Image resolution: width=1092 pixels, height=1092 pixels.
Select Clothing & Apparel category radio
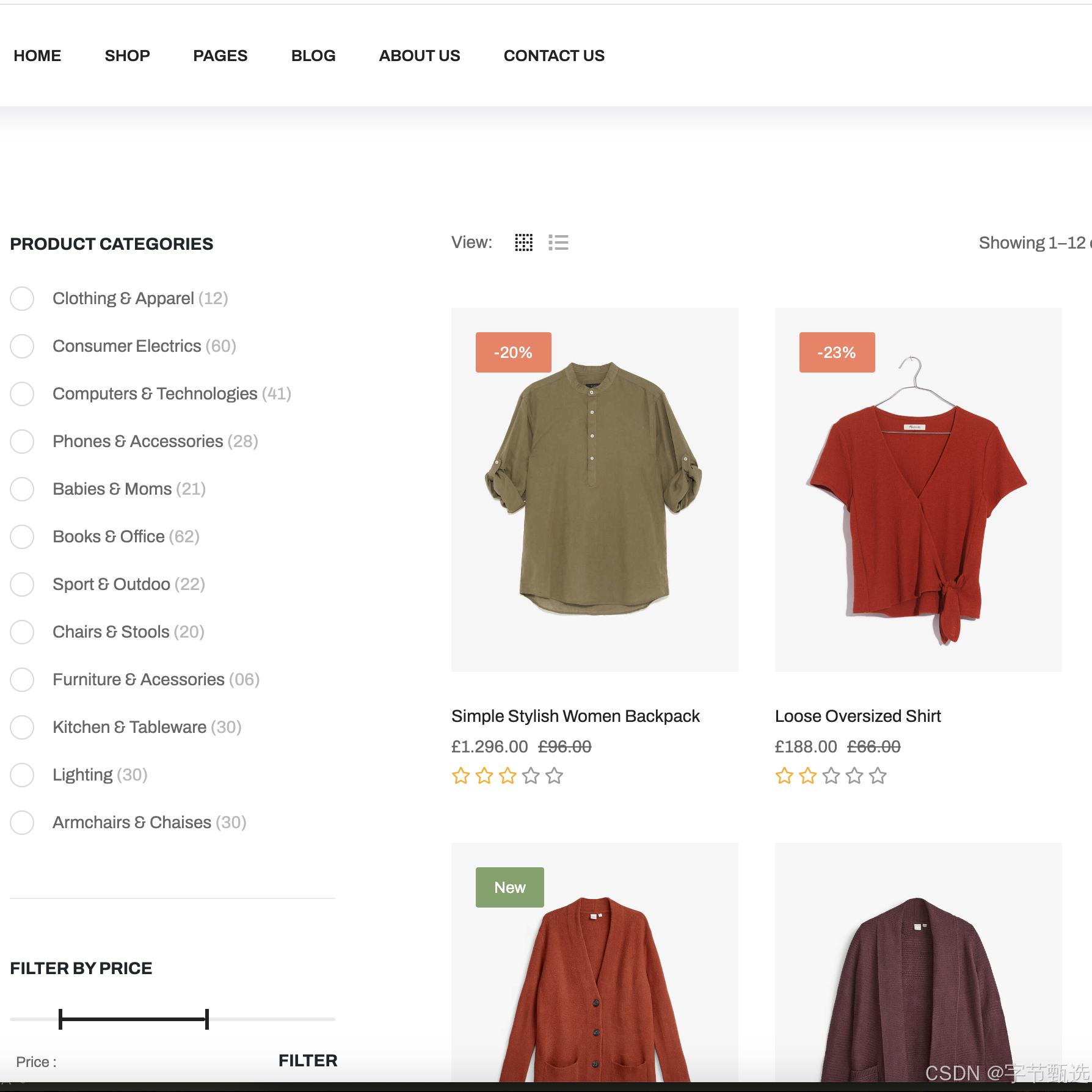22,299
